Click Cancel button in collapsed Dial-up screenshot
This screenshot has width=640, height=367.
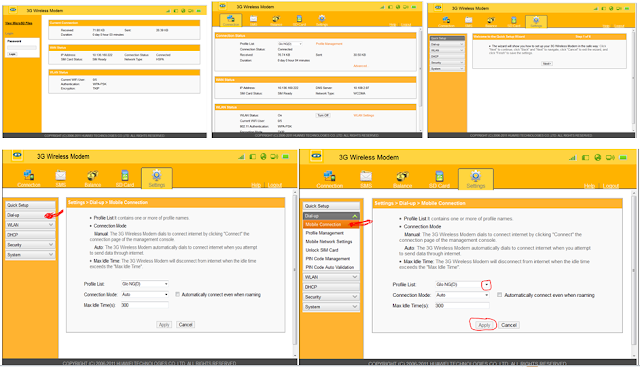185,325
